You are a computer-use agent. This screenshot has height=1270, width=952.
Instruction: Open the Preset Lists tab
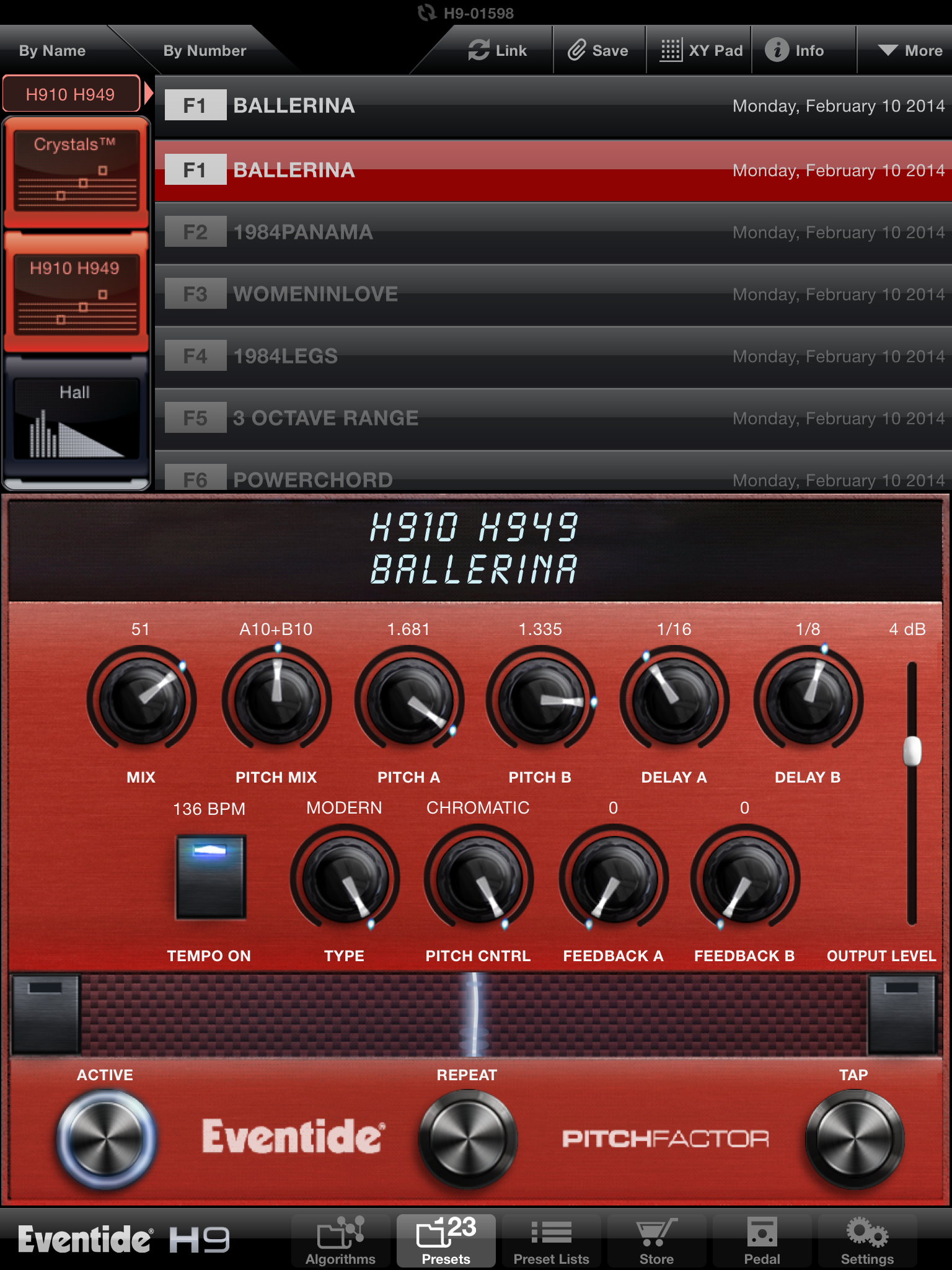coord(551,1241)
